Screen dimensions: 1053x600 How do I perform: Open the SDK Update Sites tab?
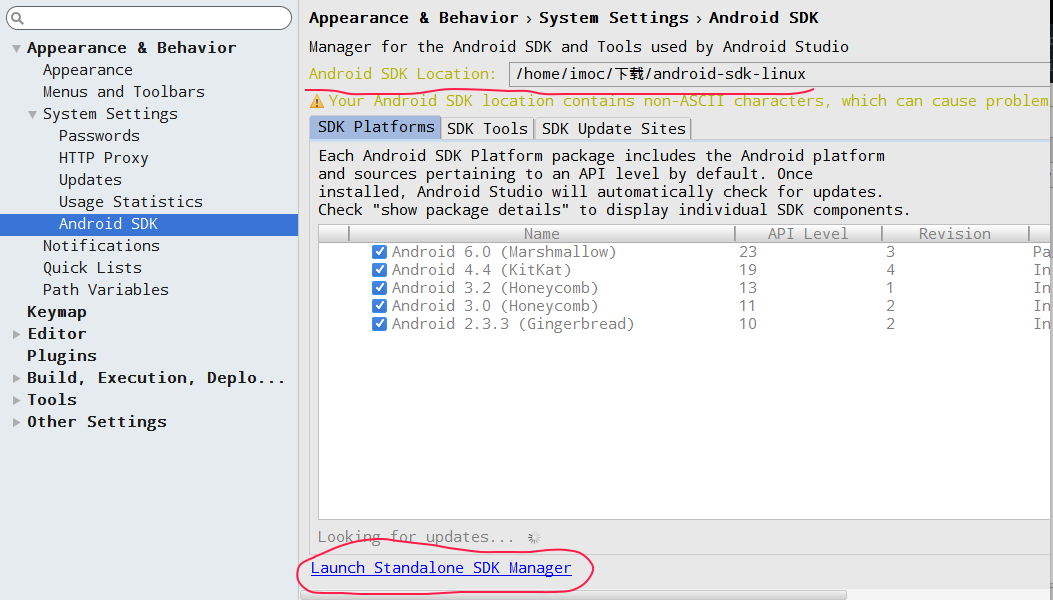tap(613, 128)
